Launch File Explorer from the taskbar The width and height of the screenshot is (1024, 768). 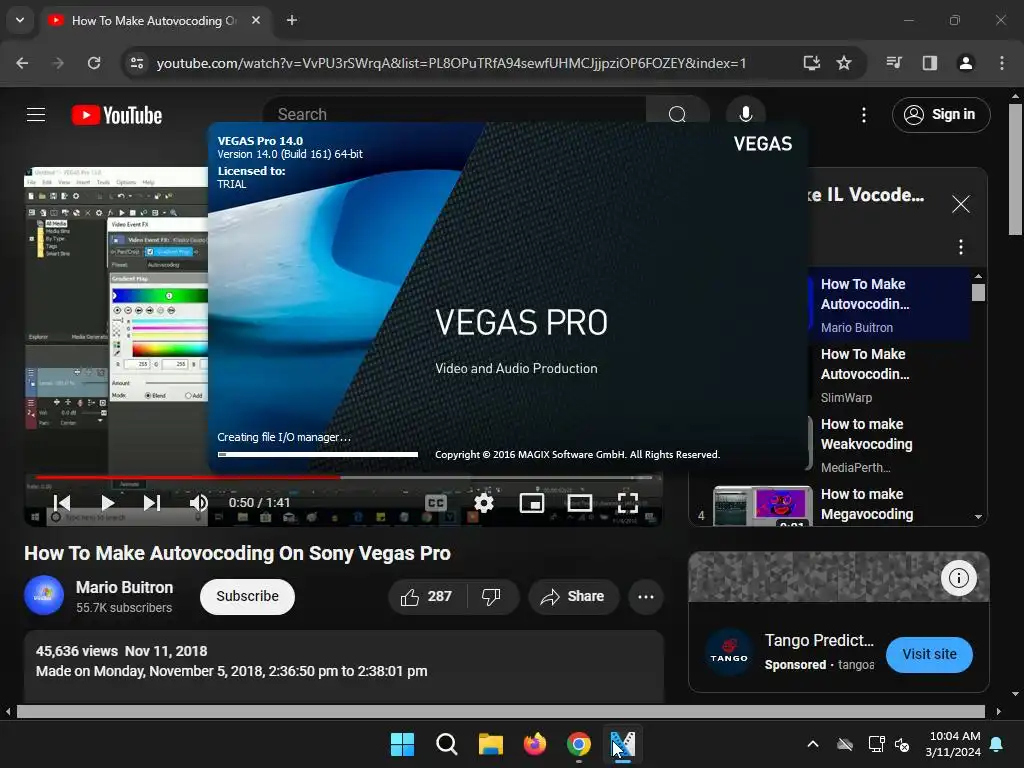point(490,744)
